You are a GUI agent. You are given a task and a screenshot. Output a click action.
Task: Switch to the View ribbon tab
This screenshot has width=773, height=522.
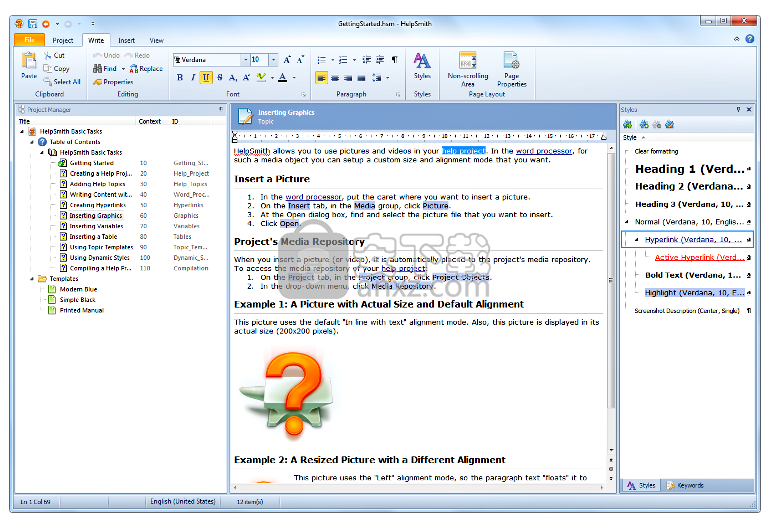[x=156, y=40]
